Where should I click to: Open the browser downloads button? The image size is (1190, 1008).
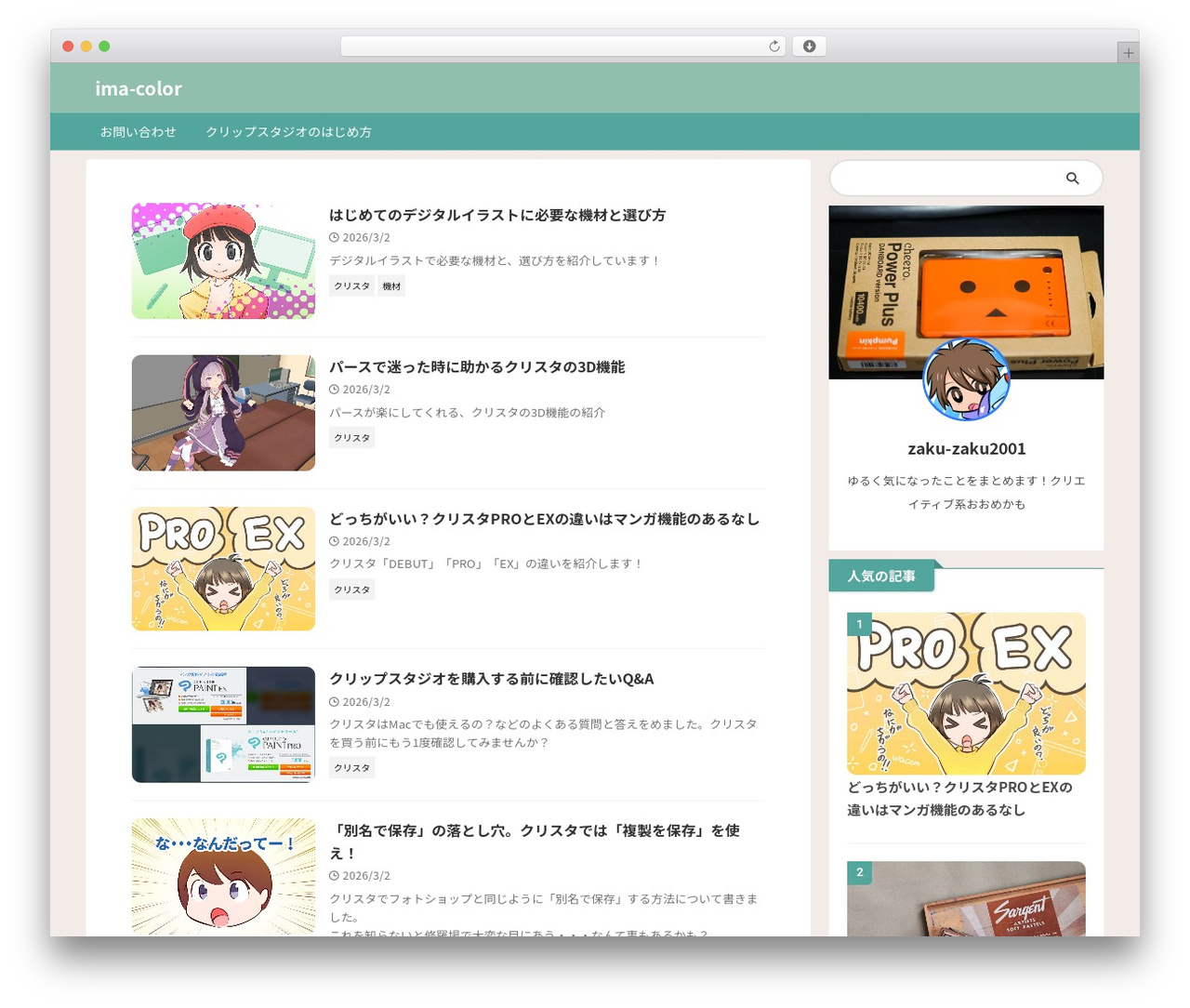click(809, 46)
